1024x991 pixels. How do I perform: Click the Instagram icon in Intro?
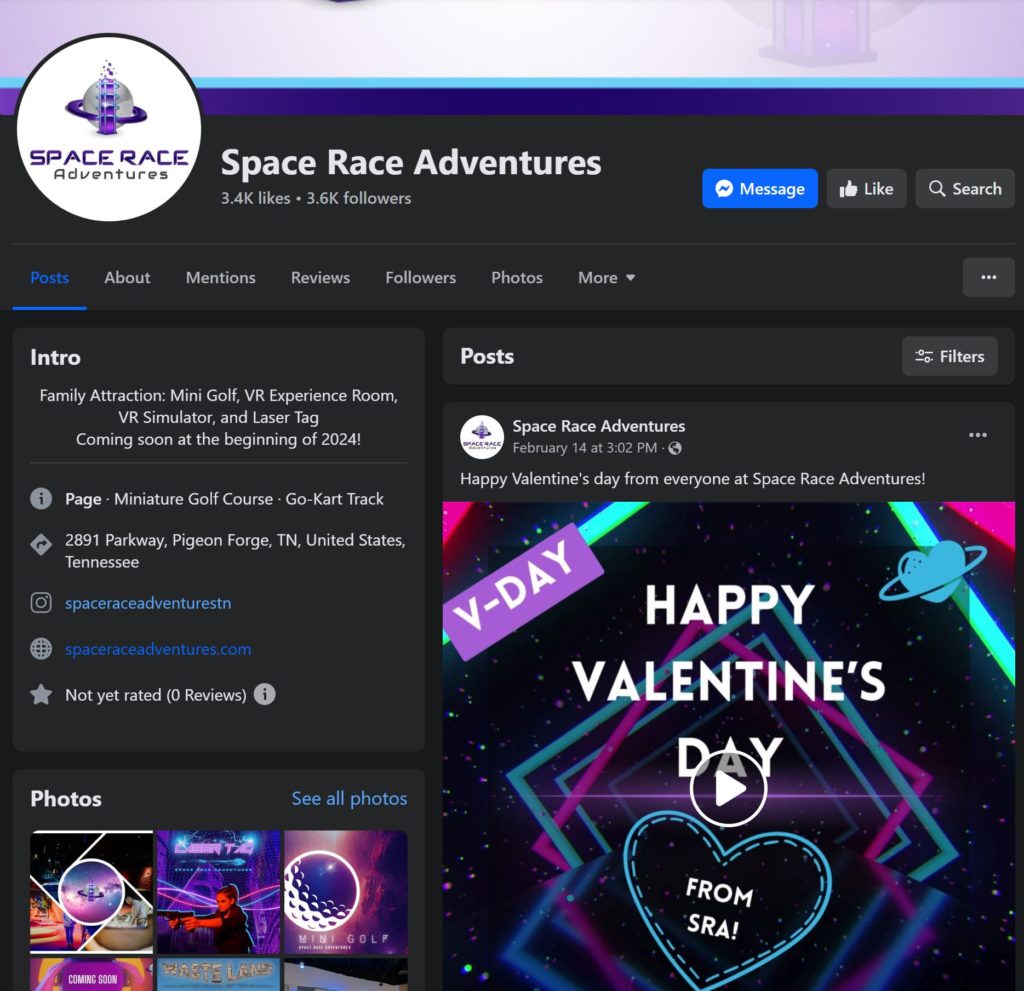pyautogui.click(x=41, y=602)
